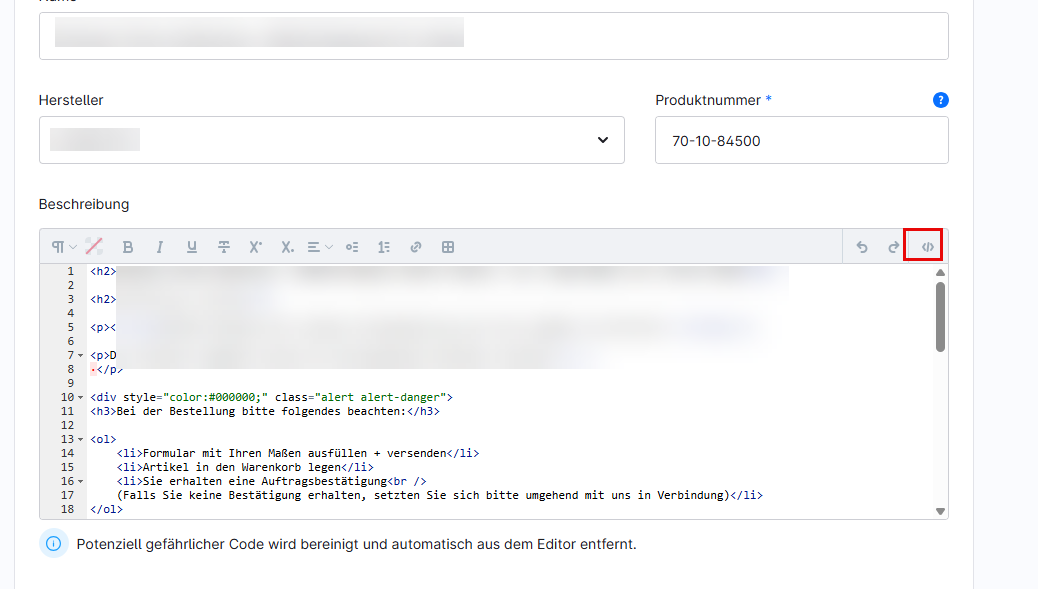Collapse the code fold at line 10
The height and width of the screenshot is (589, 1038).
click(81, 397)
